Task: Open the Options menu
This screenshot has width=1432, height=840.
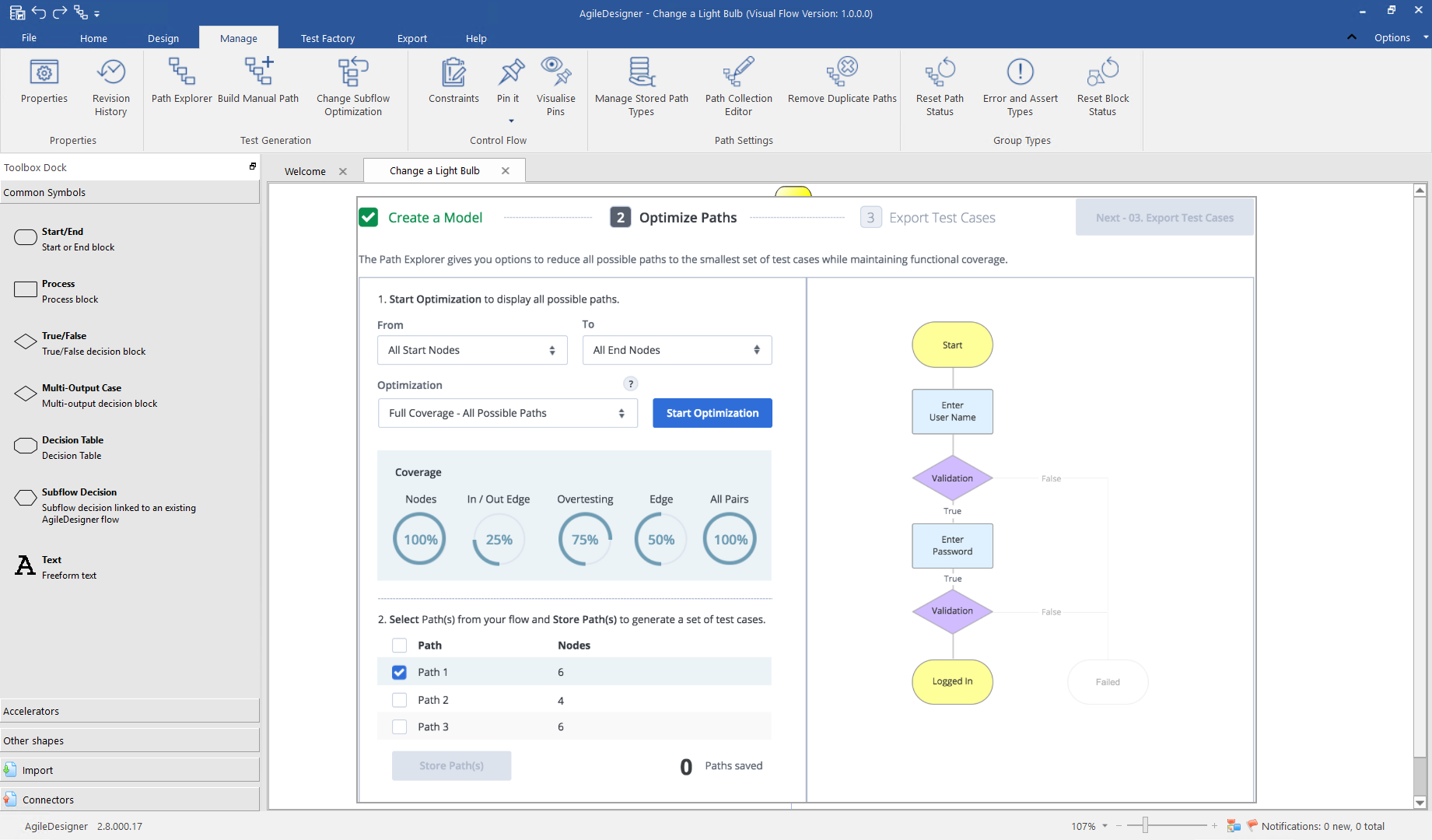Action: (1392, 37)
